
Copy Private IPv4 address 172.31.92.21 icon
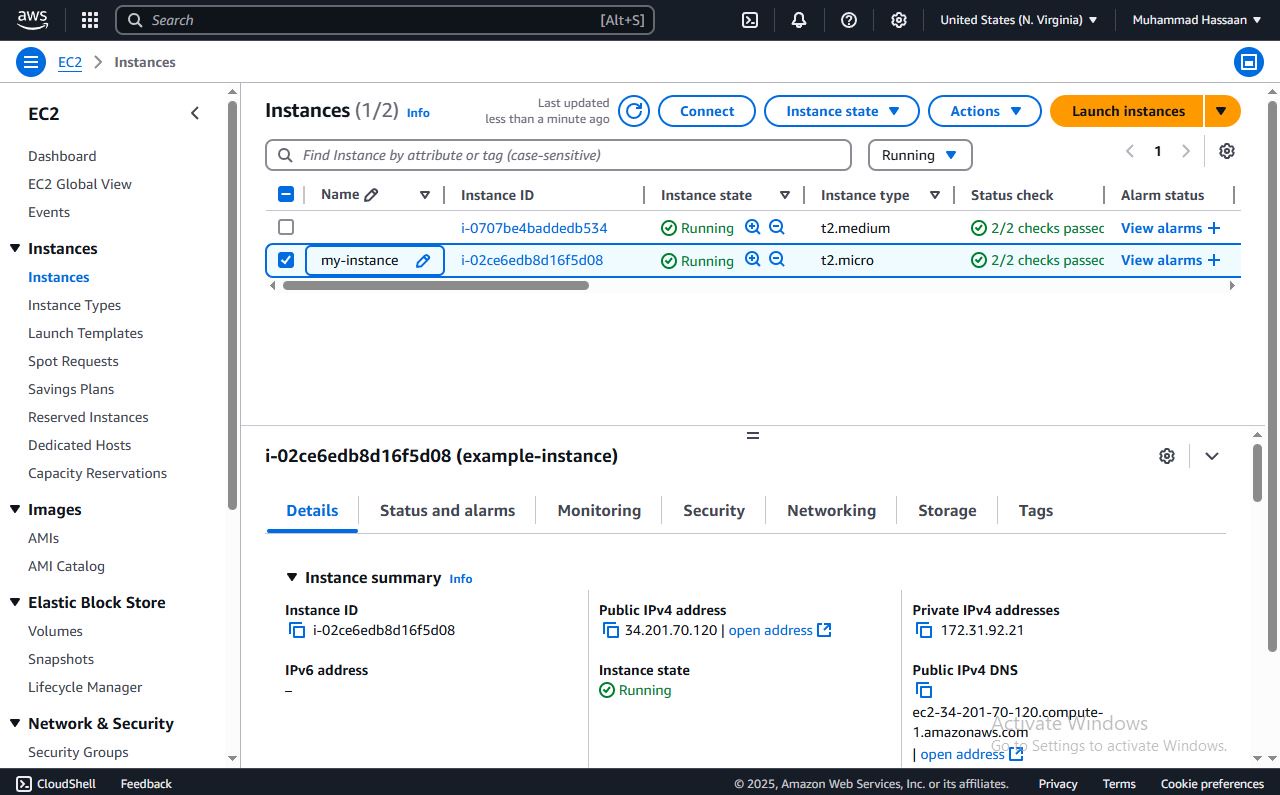[925, 630]
